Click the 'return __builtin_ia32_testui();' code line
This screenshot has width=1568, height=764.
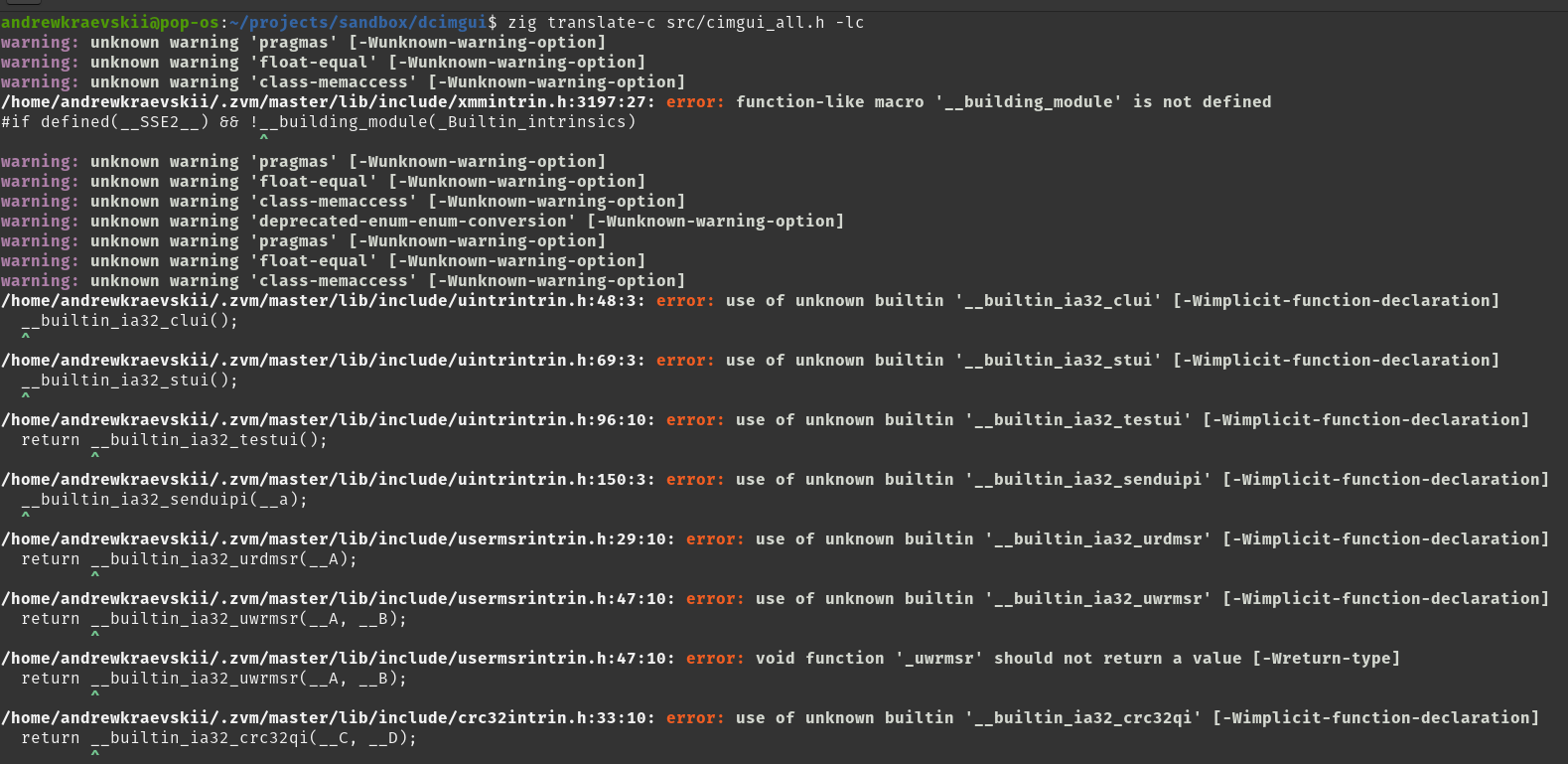(x=174, y=440)
